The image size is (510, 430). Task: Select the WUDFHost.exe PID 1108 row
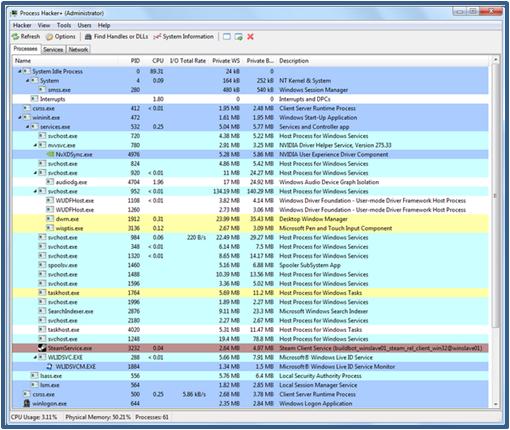click(x=250, y=201)
